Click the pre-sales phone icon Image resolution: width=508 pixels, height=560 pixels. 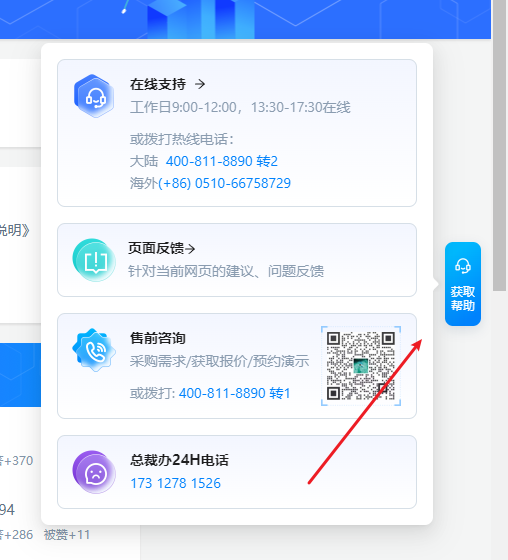tap(94, 350)
